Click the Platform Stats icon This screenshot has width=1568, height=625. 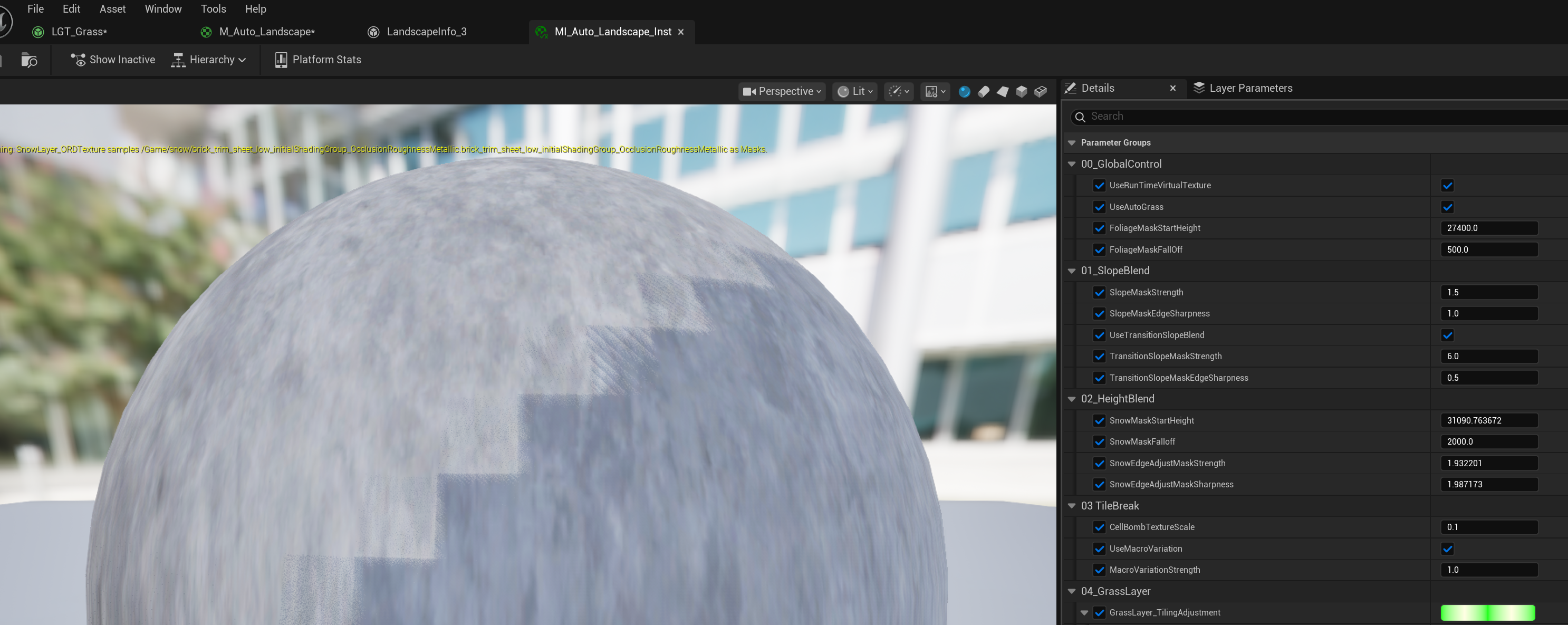(281, 60)
